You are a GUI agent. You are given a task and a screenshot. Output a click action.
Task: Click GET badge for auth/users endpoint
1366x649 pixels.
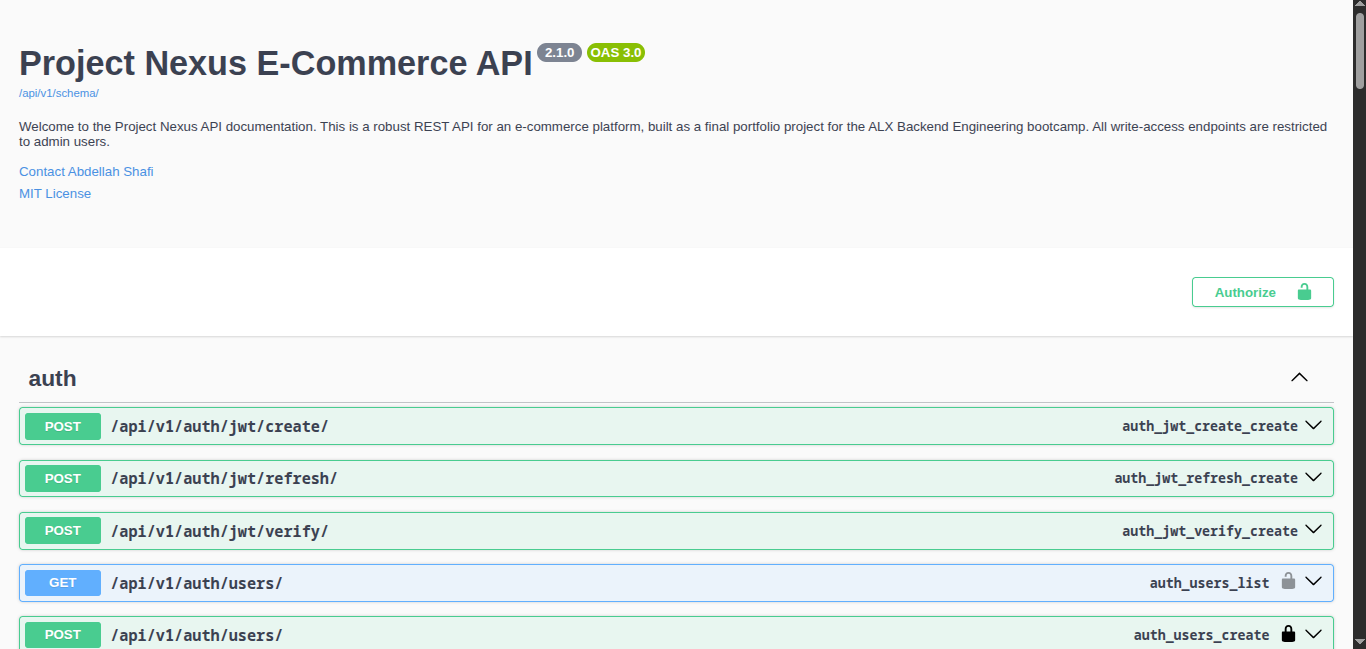[x=63, y=583]
